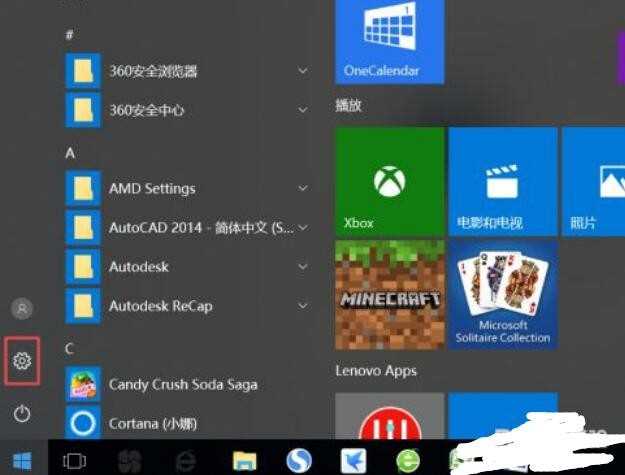625x475 pixels.
Task: Launch the Sogou browser taskbar icon
Action: pos(299,461)
